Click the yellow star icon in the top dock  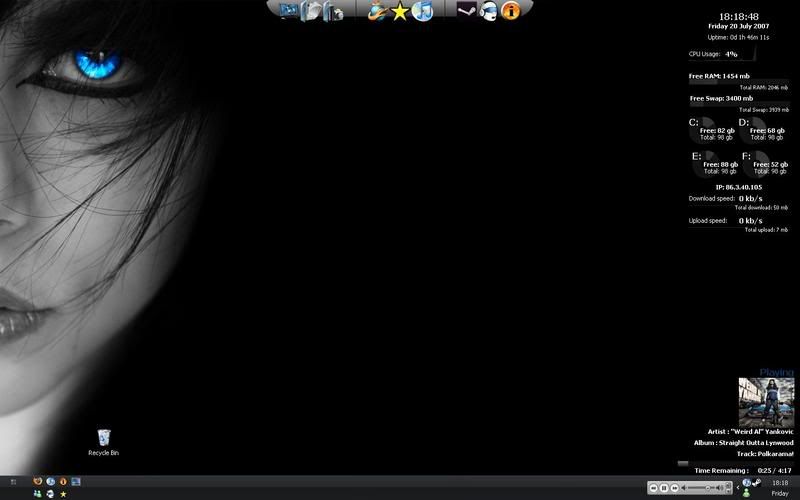click(x=400, y=12)
